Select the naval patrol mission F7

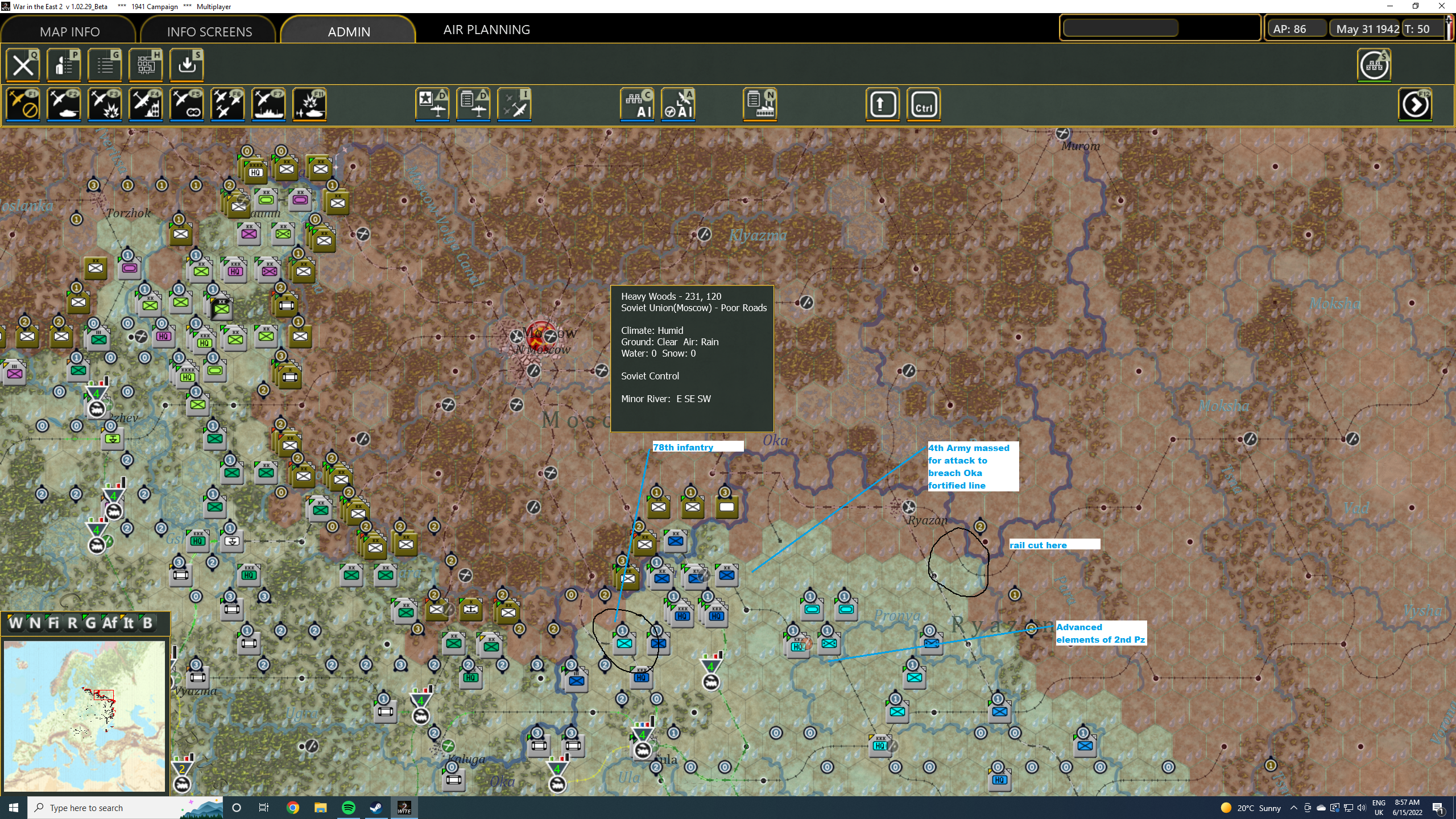tap(268, 105)
